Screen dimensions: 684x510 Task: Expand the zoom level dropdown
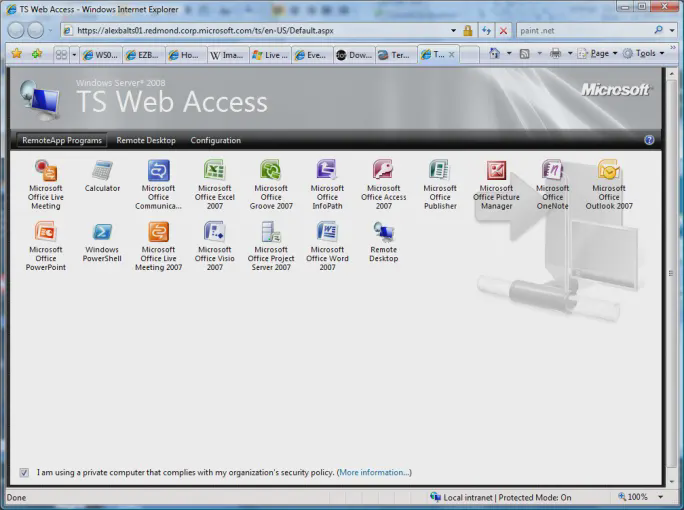tap(658, 497)
